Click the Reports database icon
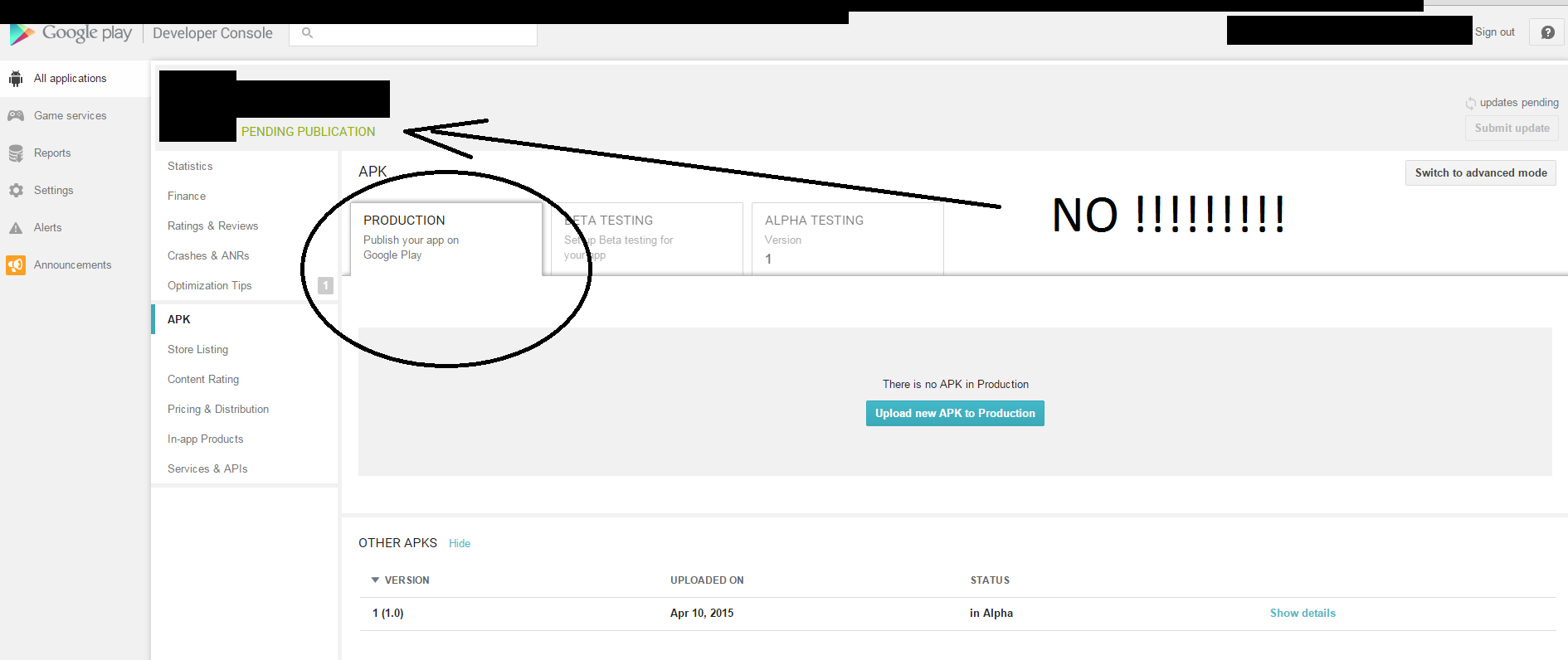Viewport: 1568px width, 660px height. (x=16, y=153)
